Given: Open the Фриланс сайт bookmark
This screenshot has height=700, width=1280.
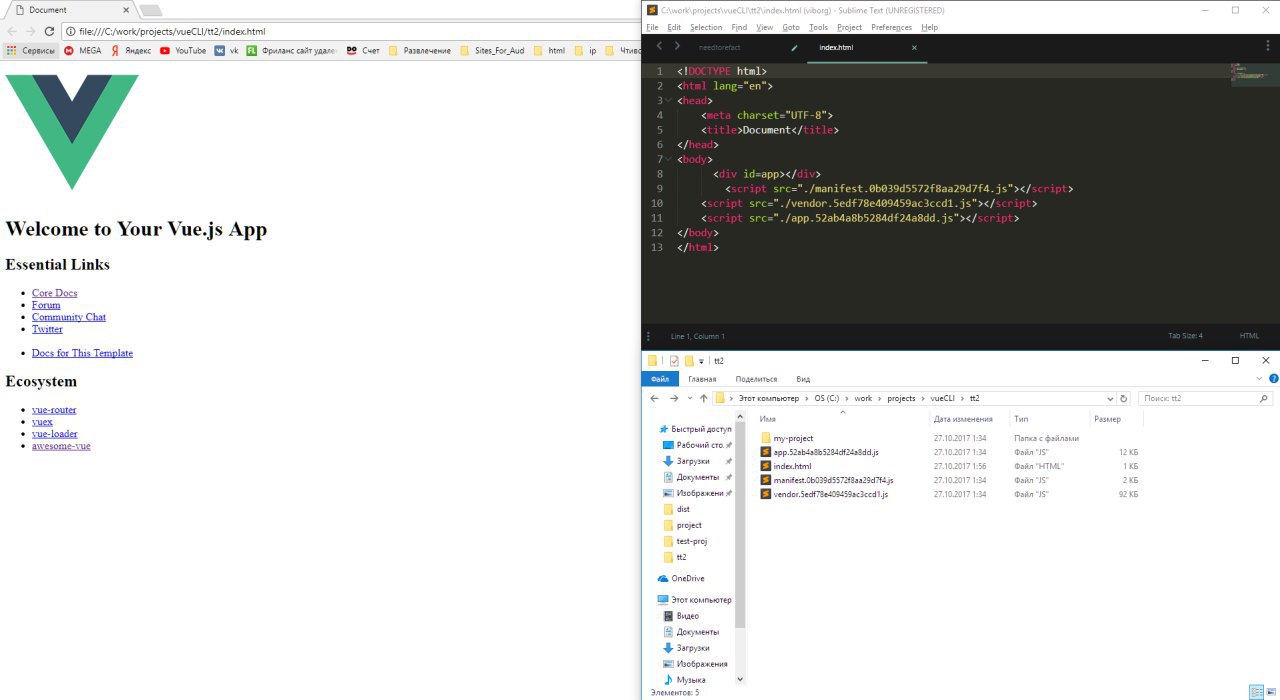Looking at the screenshot, I should point(292,50).
